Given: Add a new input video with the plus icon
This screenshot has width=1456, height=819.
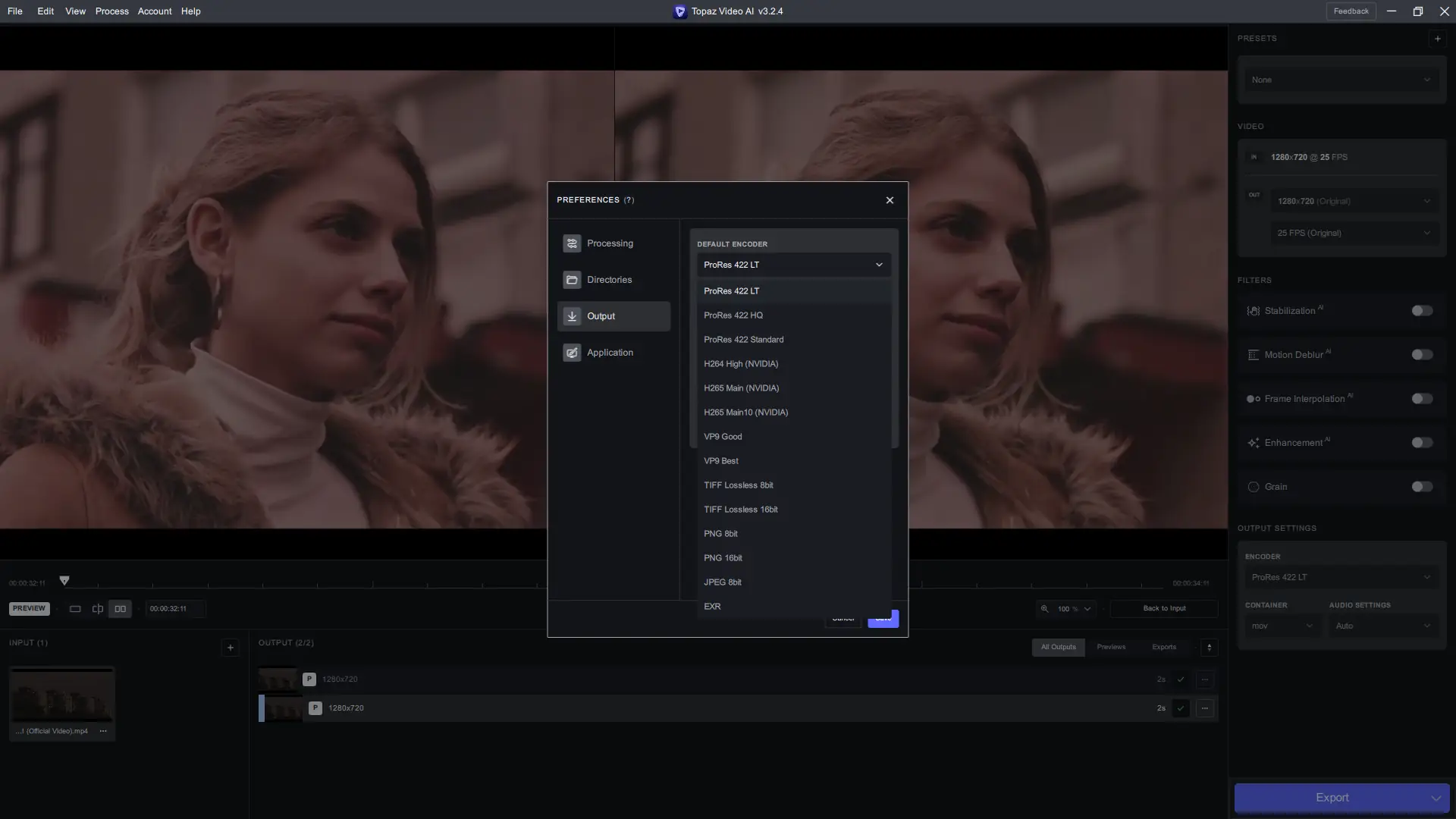Looking at the screenshot, I should coord(231,648).
